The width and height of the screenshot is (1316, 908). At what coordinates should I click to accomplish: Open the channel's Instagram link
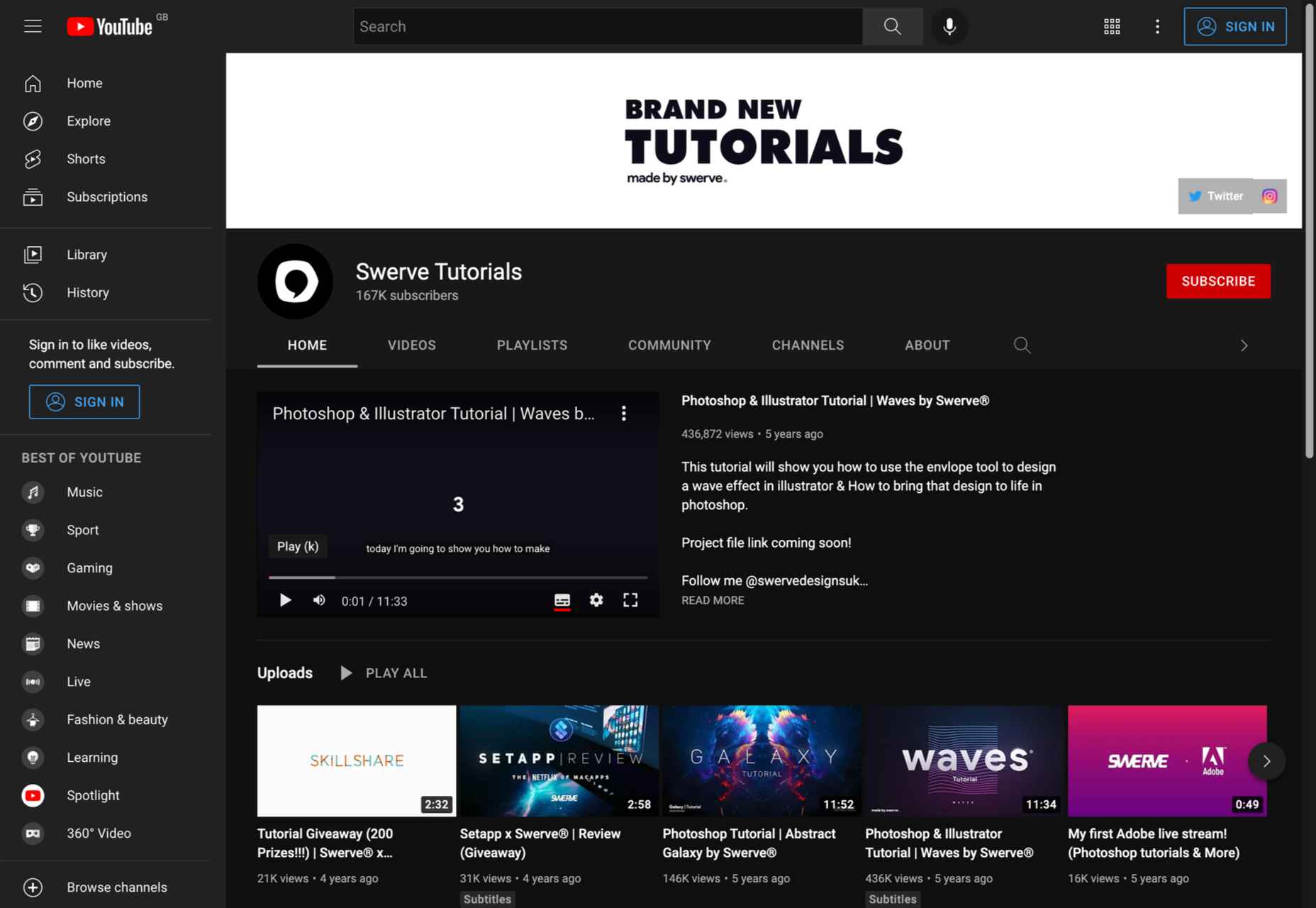coord(1269,196)
